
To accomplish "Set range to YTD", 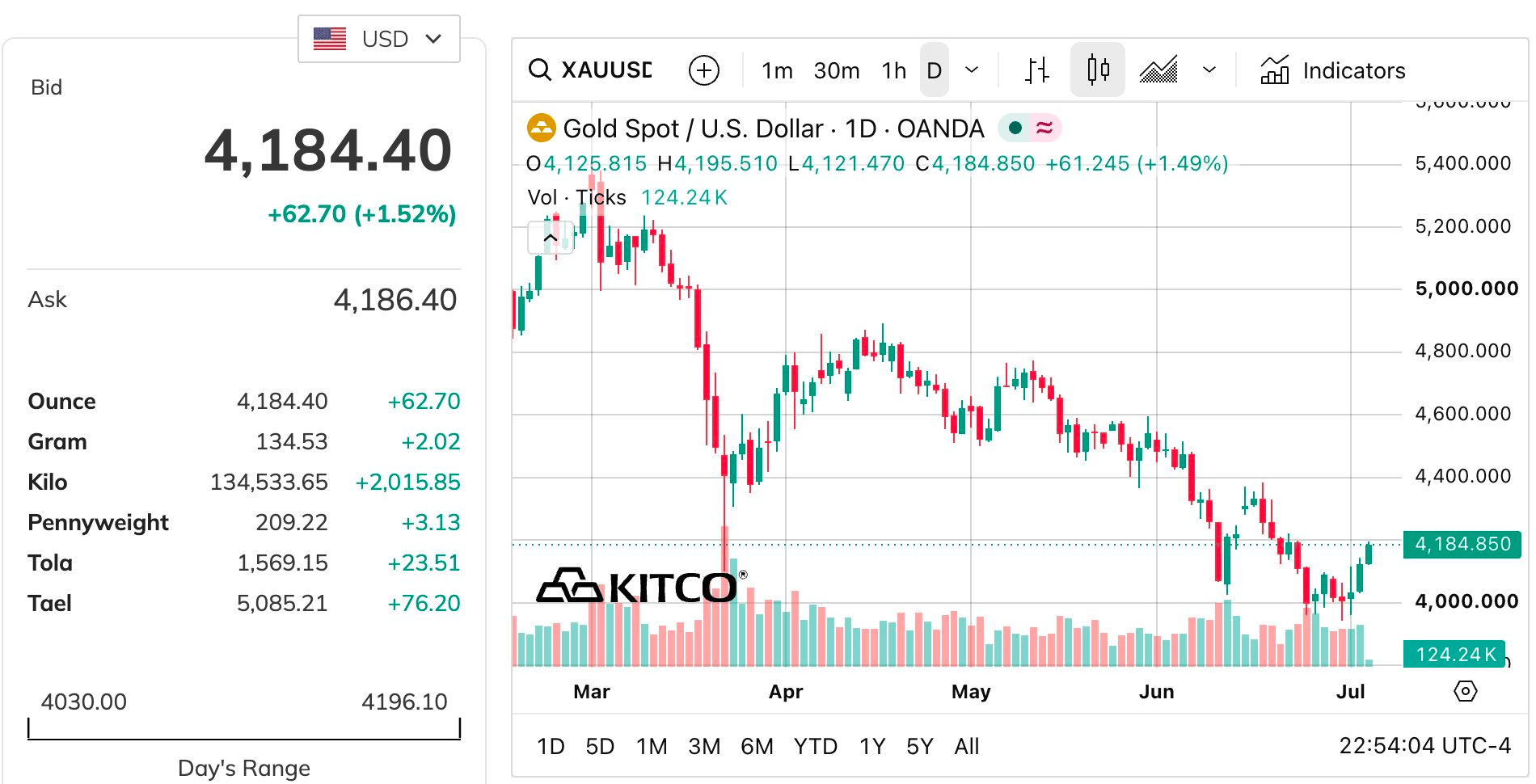I will (x=815, y=746).
